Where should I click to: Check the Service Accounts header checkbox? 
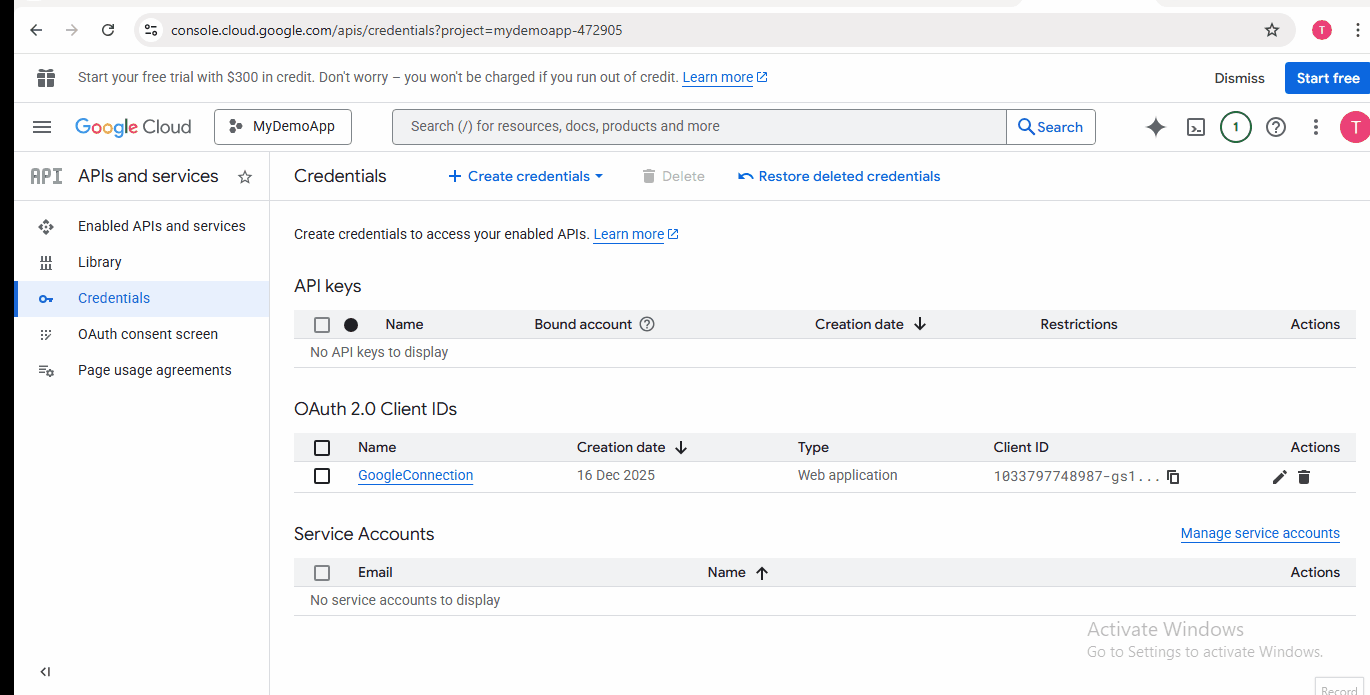[x=322, y=573]
